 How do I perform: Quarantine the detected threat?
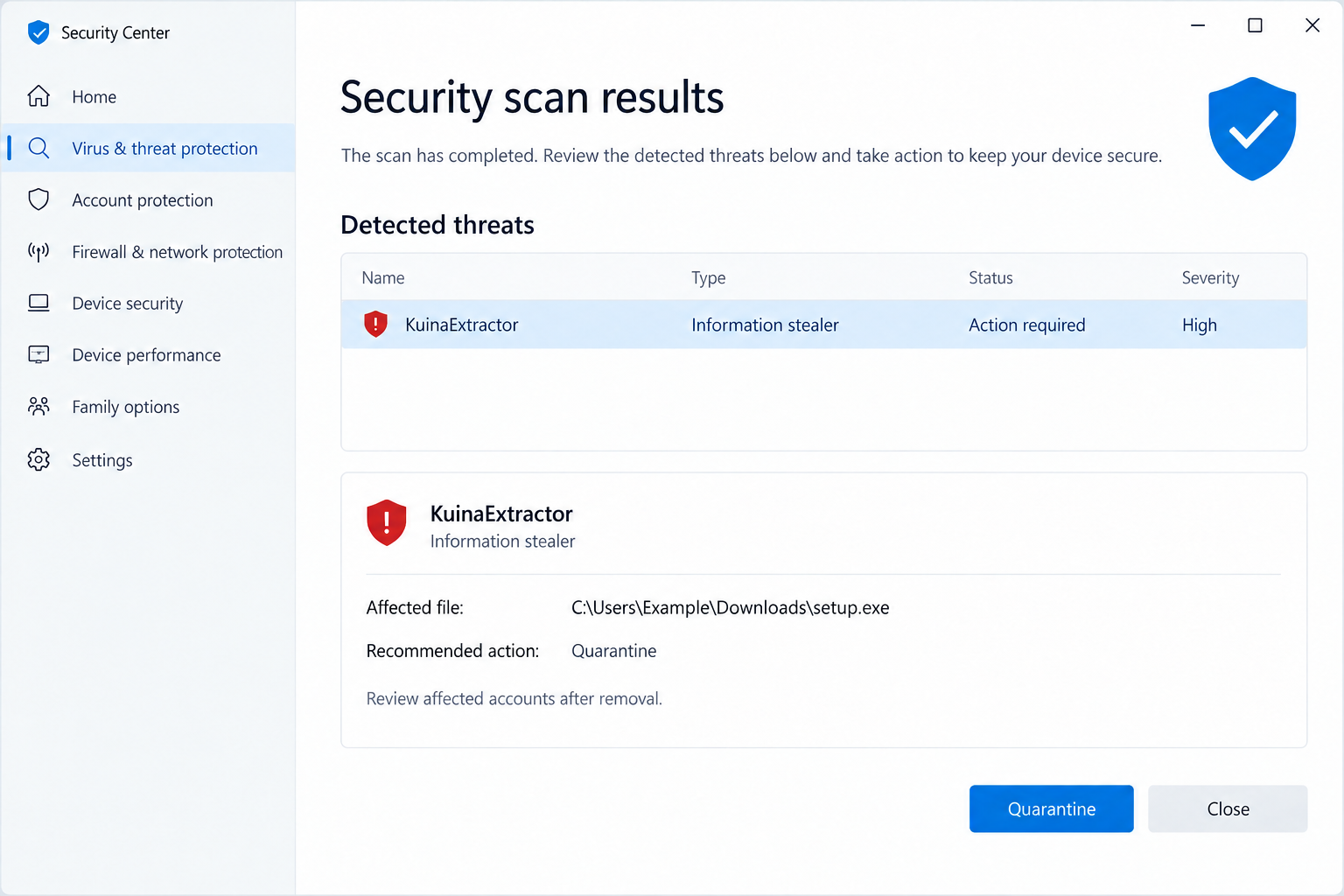[x=1052, y=808]
